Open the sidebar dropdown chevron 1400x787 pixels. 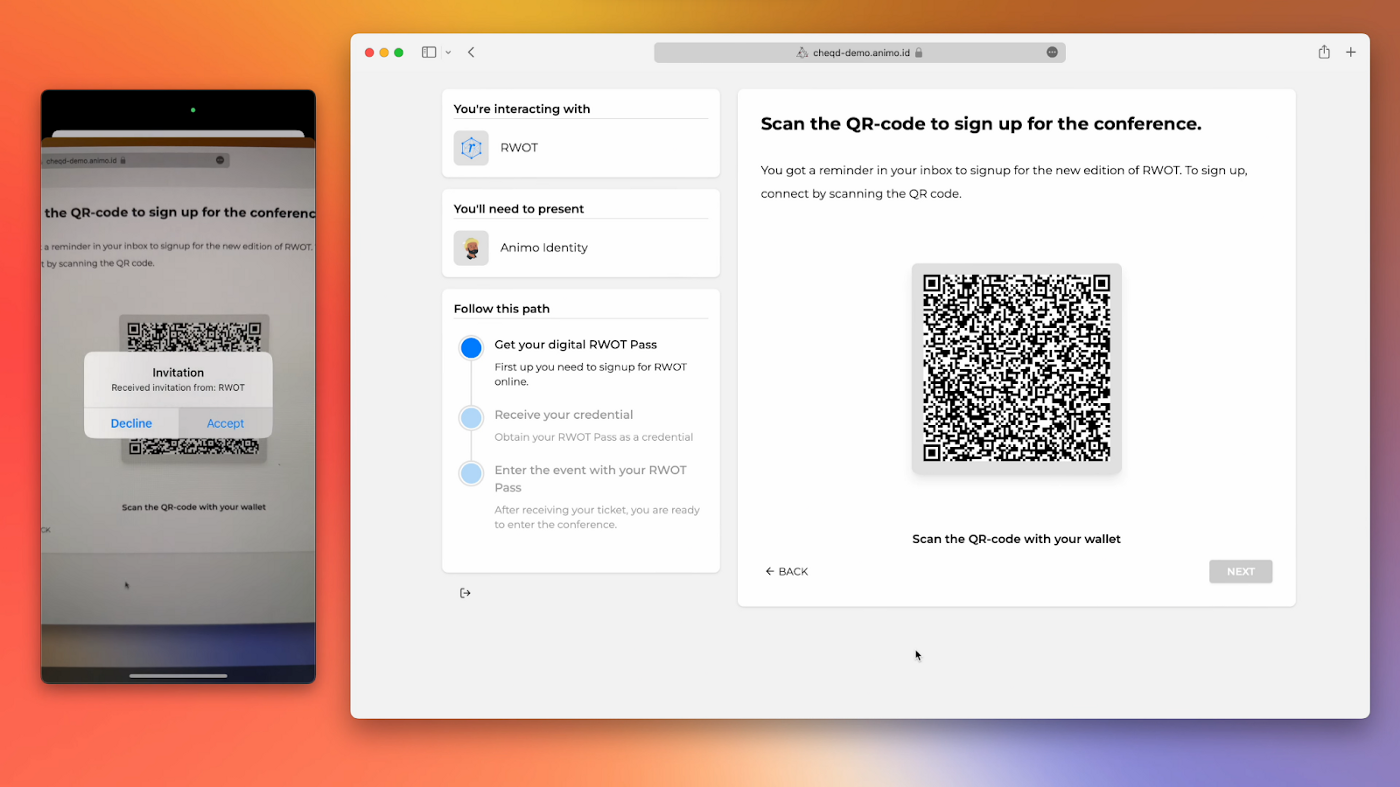point(448,52)
